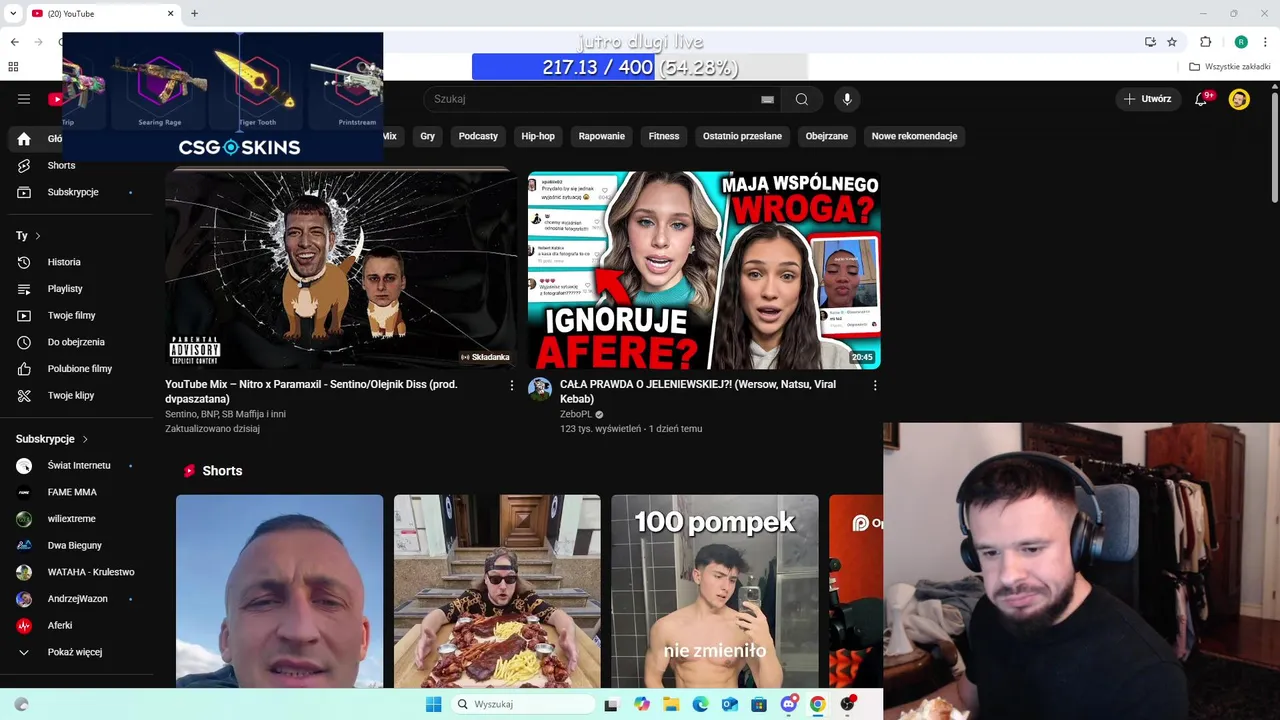Click the YouTube Szukaj search field
The height and width of the screenshot is (720, 1280).
[590, 99]
